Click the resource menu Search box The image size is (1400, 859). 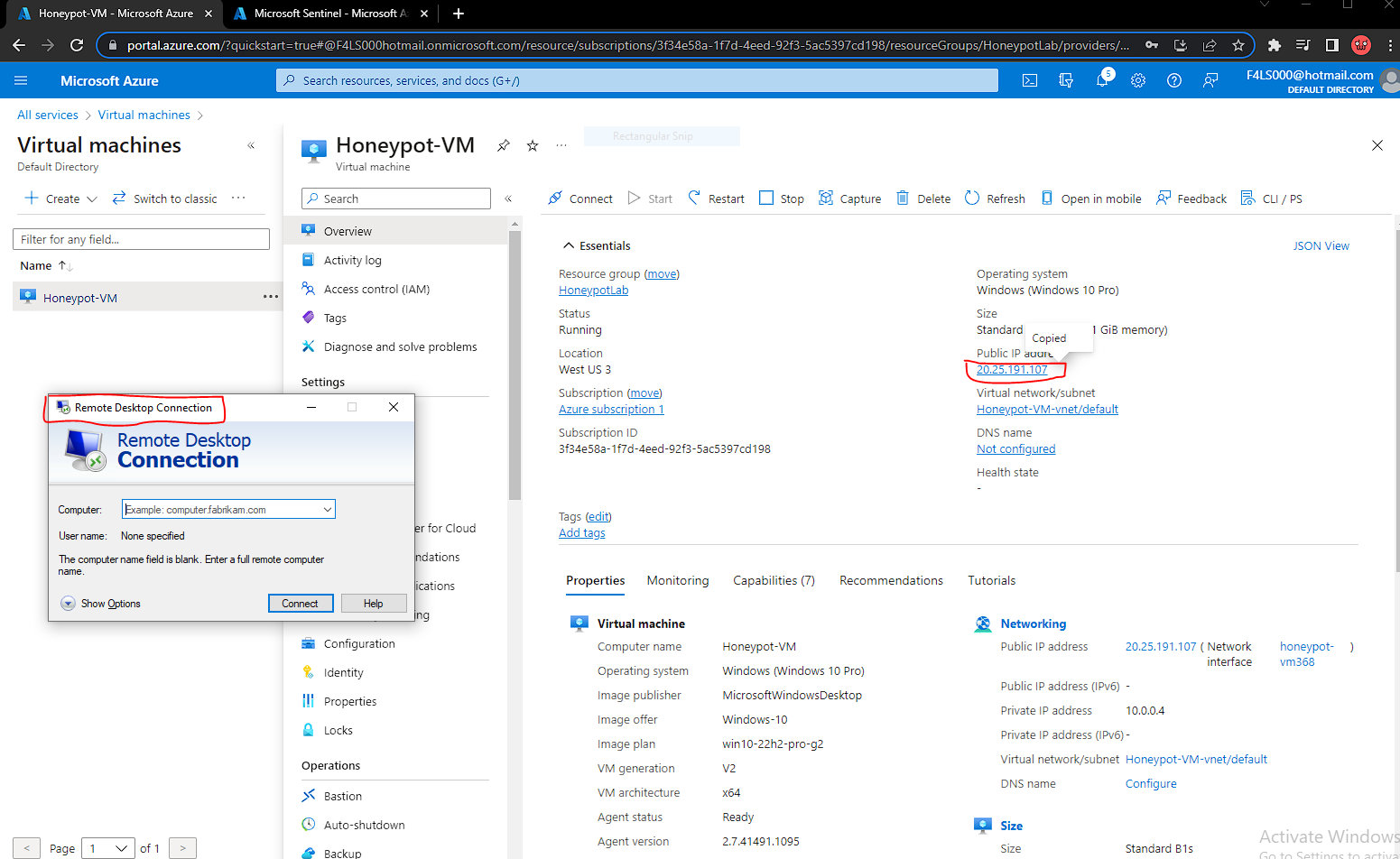(395, 199)
